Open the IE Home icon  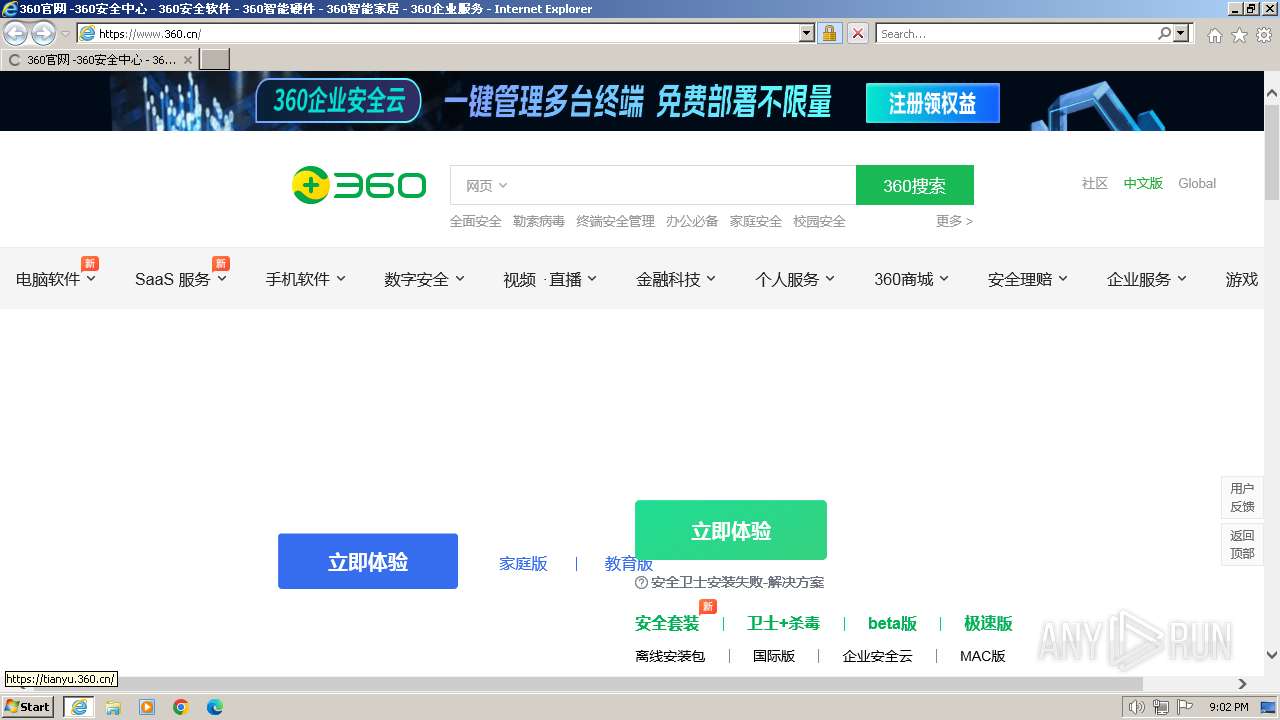pyautogui.click(x=1214, y=35)
